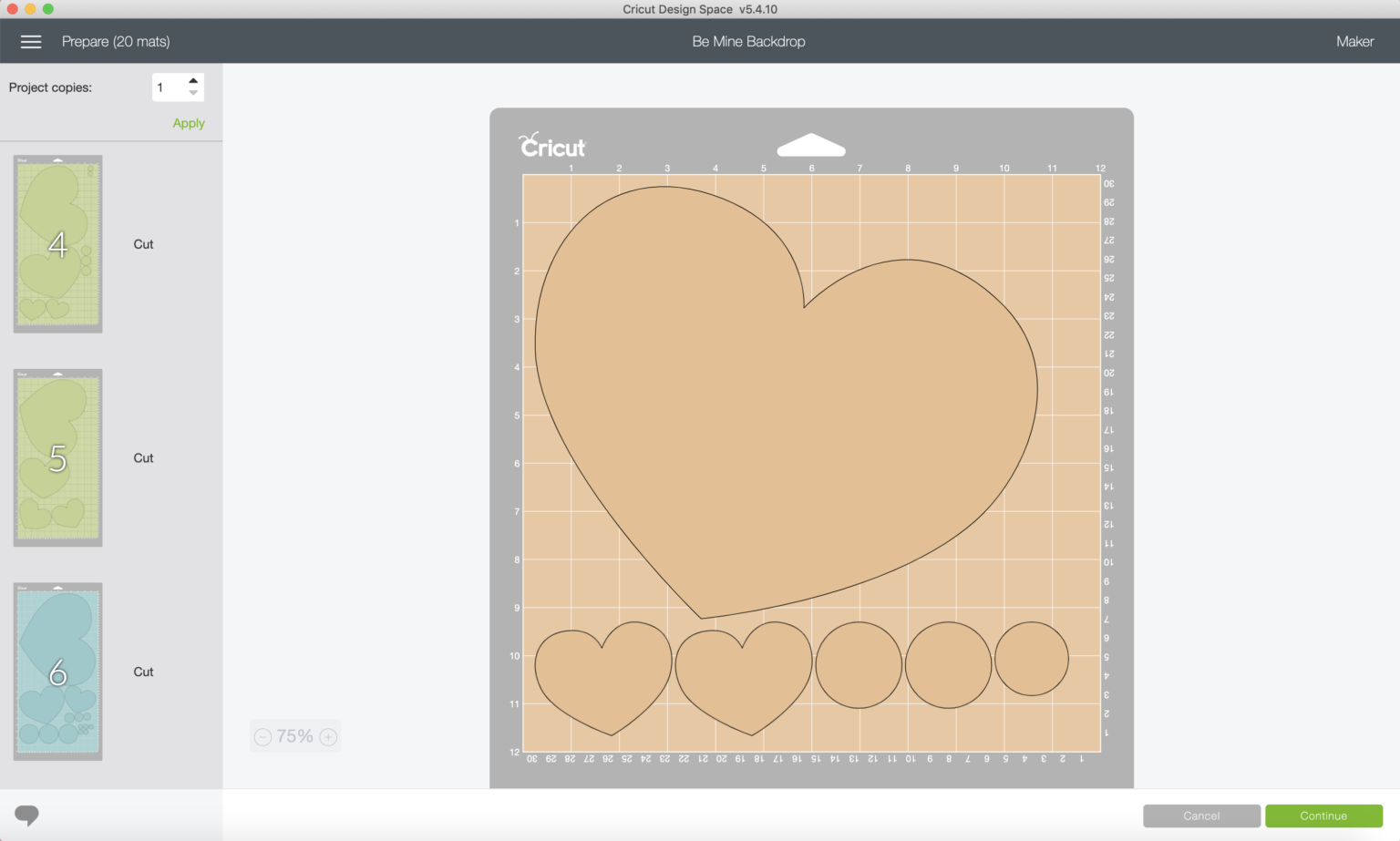Open the Maker machine selector

pos(1354,41)
